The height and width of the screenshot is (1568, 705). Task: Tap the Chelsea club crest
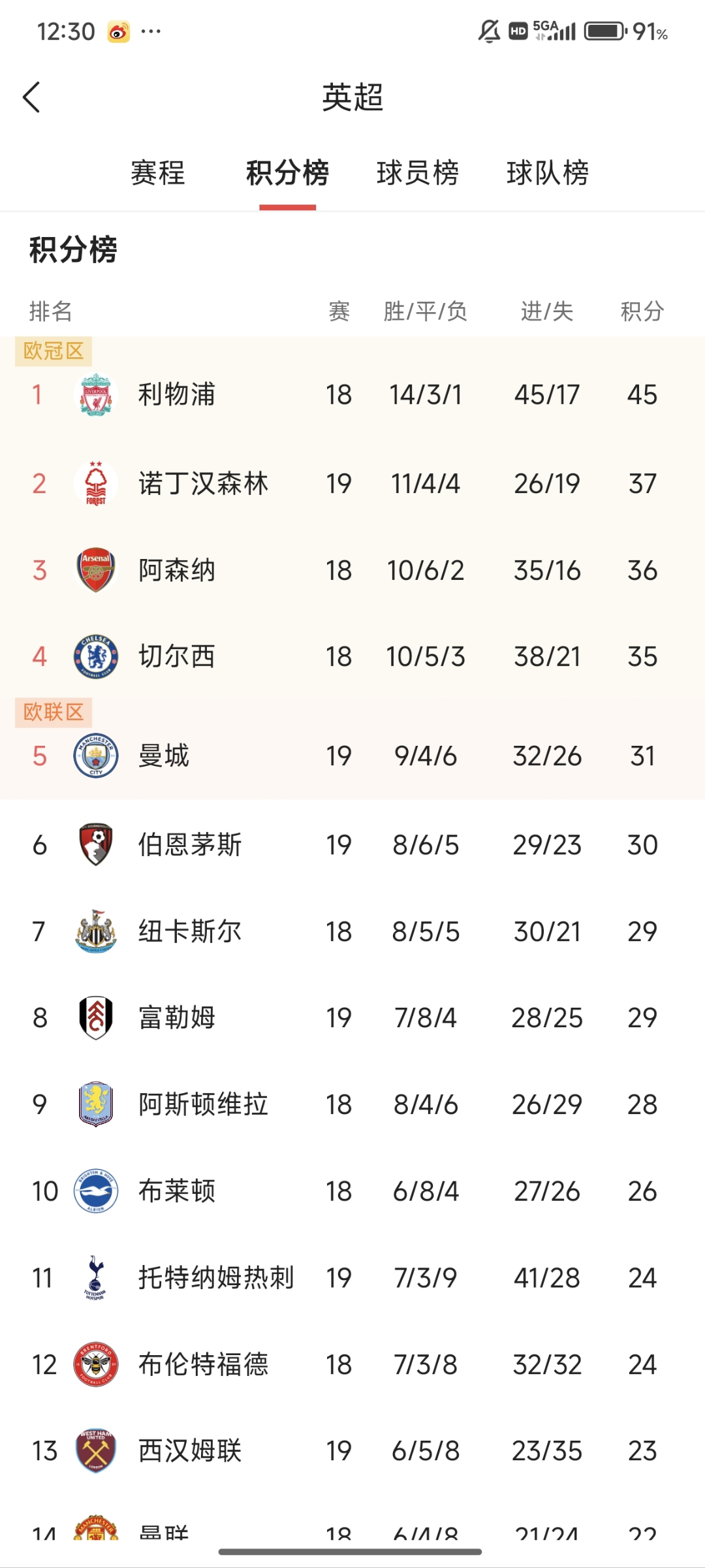click(97, 656)
